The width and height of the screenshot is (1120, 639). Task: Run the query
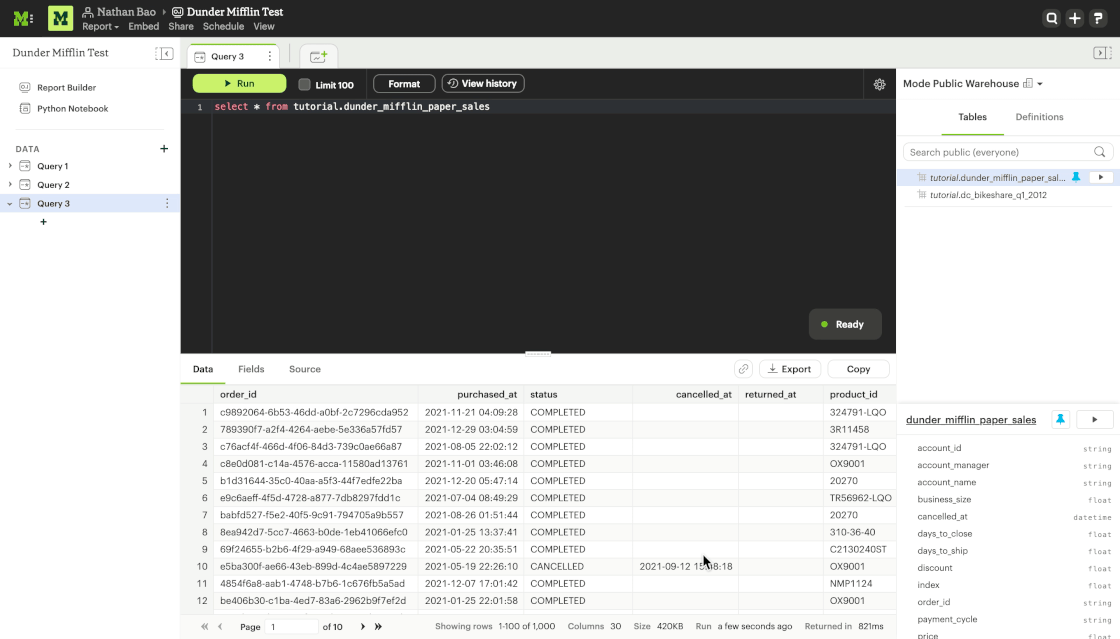(239, 84)
